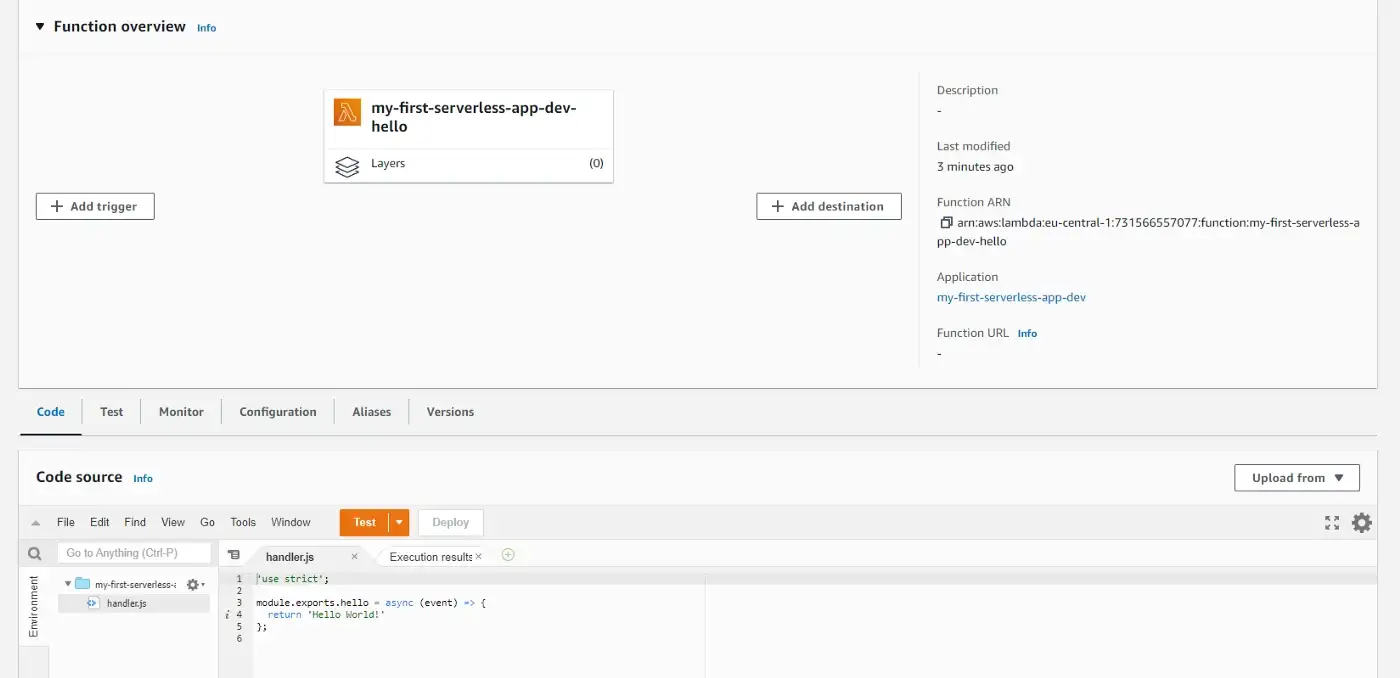Screen dimensions: 1400x678
Task: Click the Lambda function icon
Action: 347,113
